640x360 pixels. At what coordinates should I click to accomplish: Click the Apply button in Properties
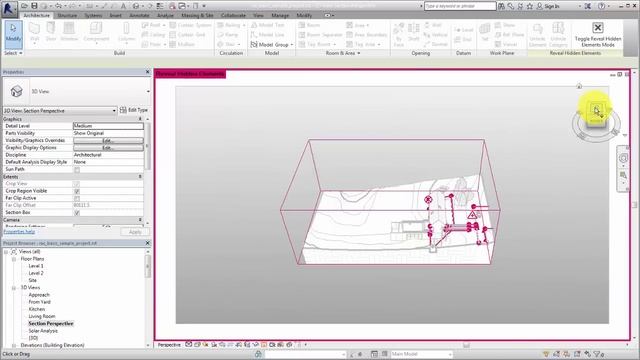[135, 232]
